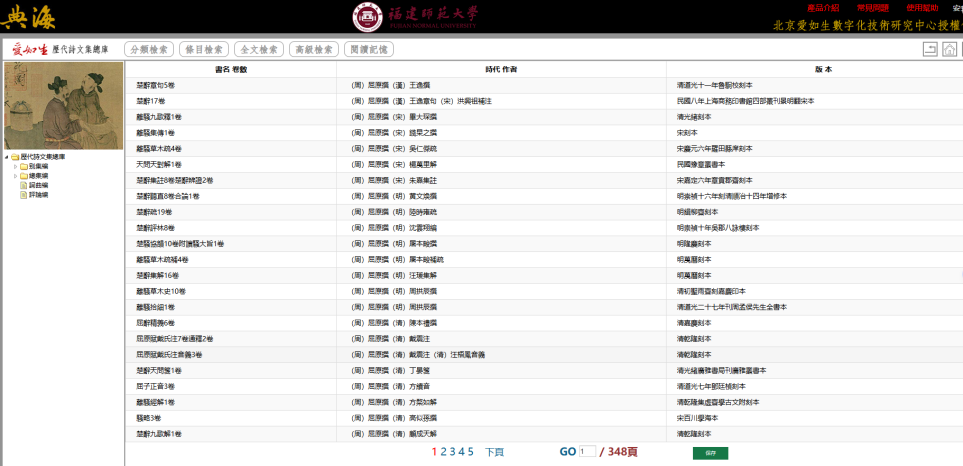Open the 閱讀記憶 reading history tab
The height and width of the screenshot is (466, 963).
(x=369, y=49)
